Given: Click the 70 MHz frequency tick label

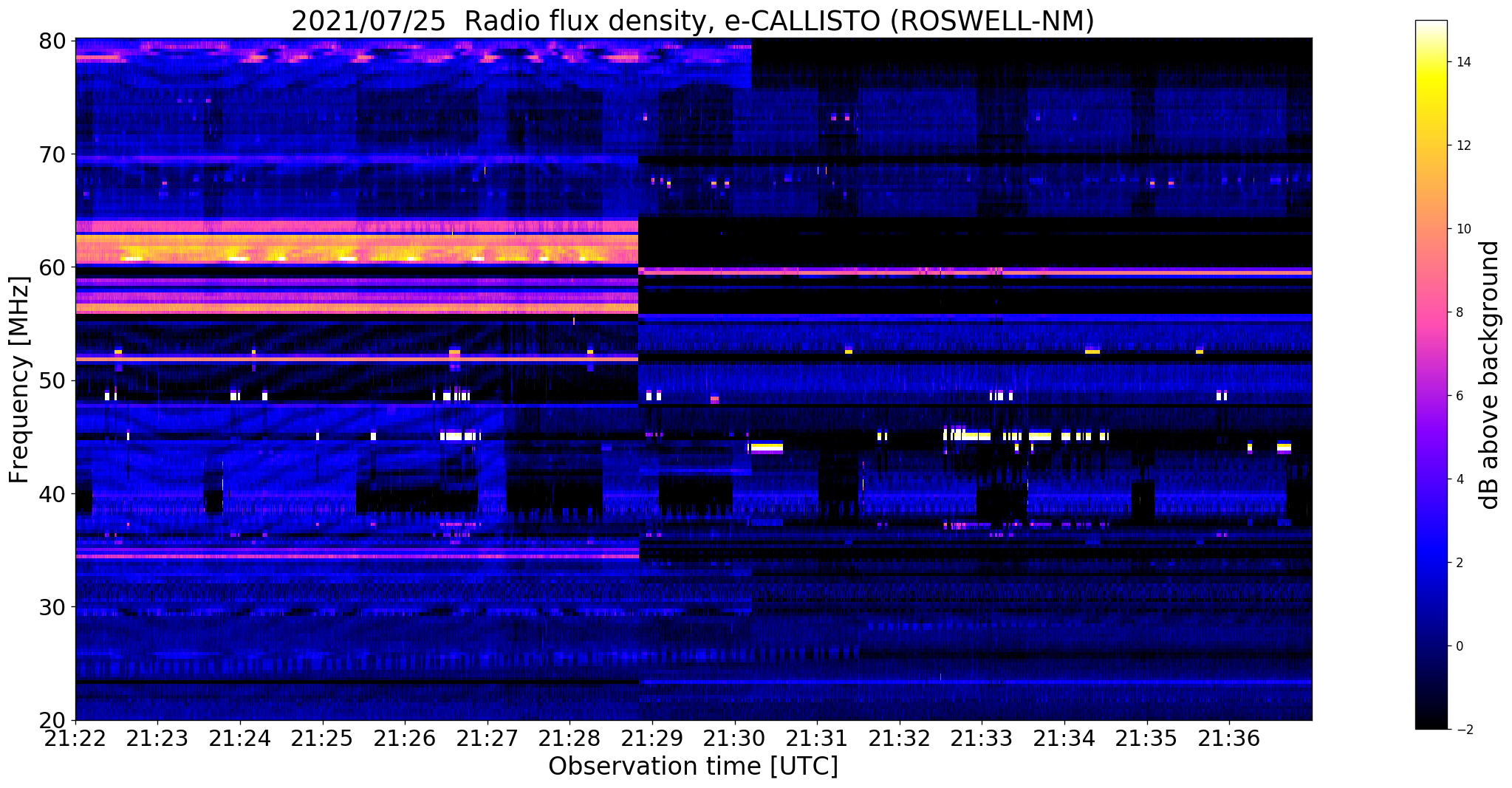Looking at the screenshot, I should tap(52, 154).
